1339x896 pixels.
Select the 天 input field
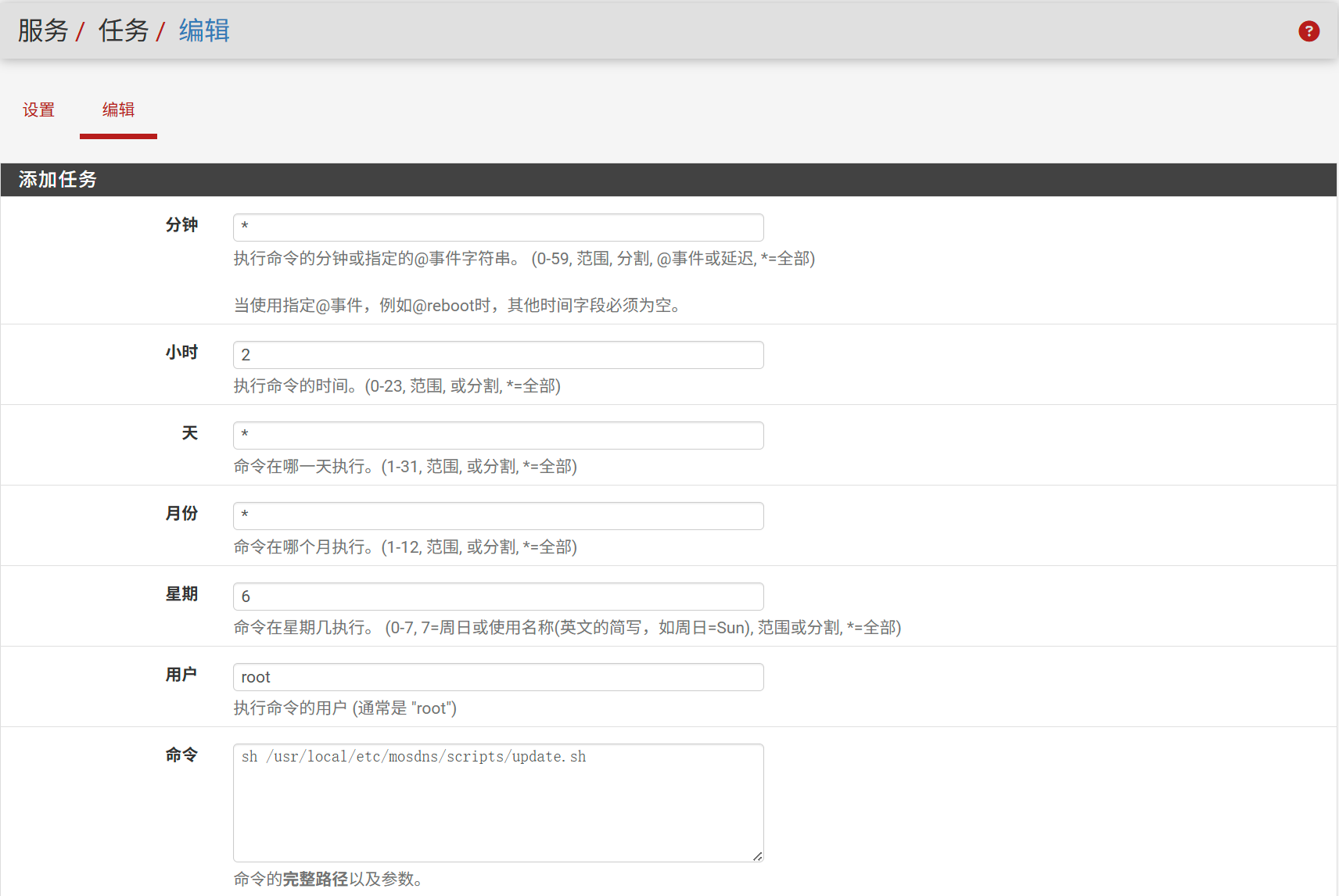click(498, 435)
